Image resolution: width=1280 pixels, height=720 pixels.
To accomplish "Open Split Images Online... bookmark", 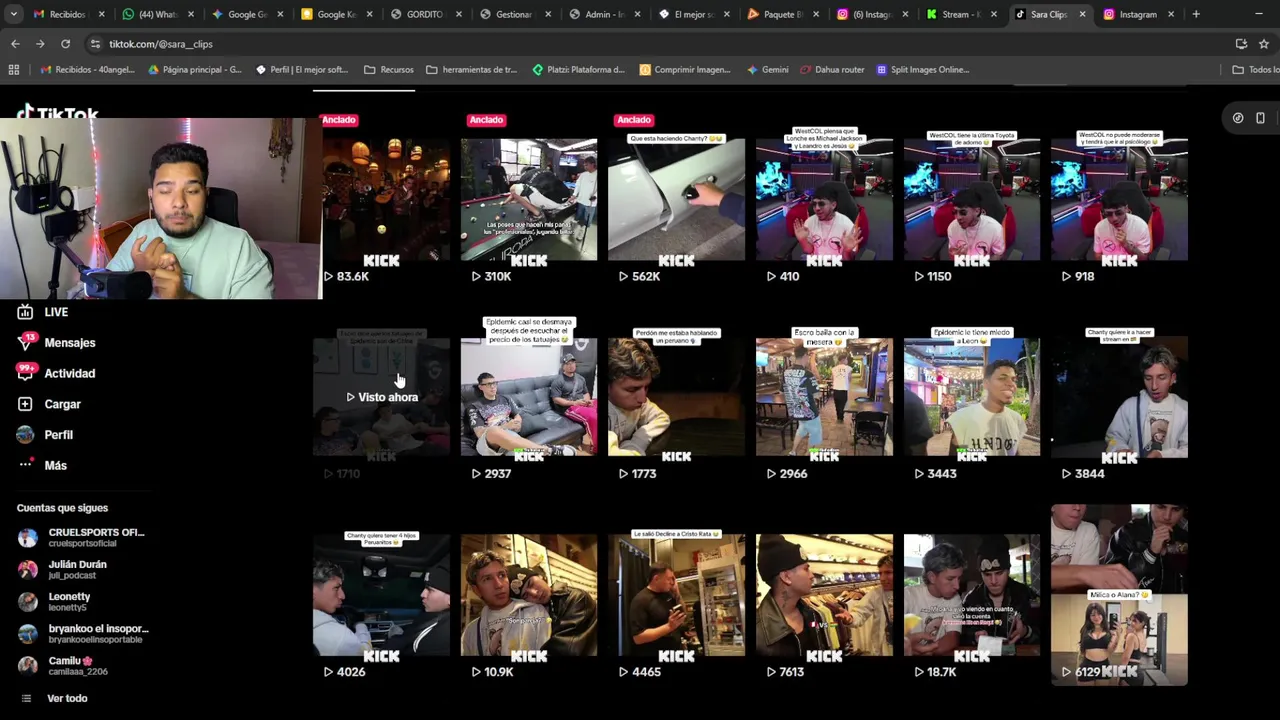I will pos(922,70).
